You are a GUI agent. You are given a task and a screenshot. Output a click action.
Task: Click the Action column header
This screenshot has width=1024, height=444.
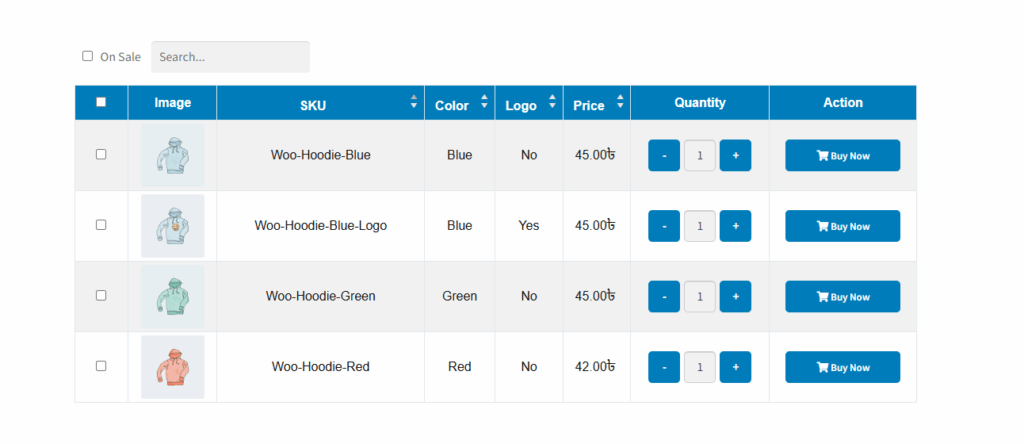[x=843, y=103]
